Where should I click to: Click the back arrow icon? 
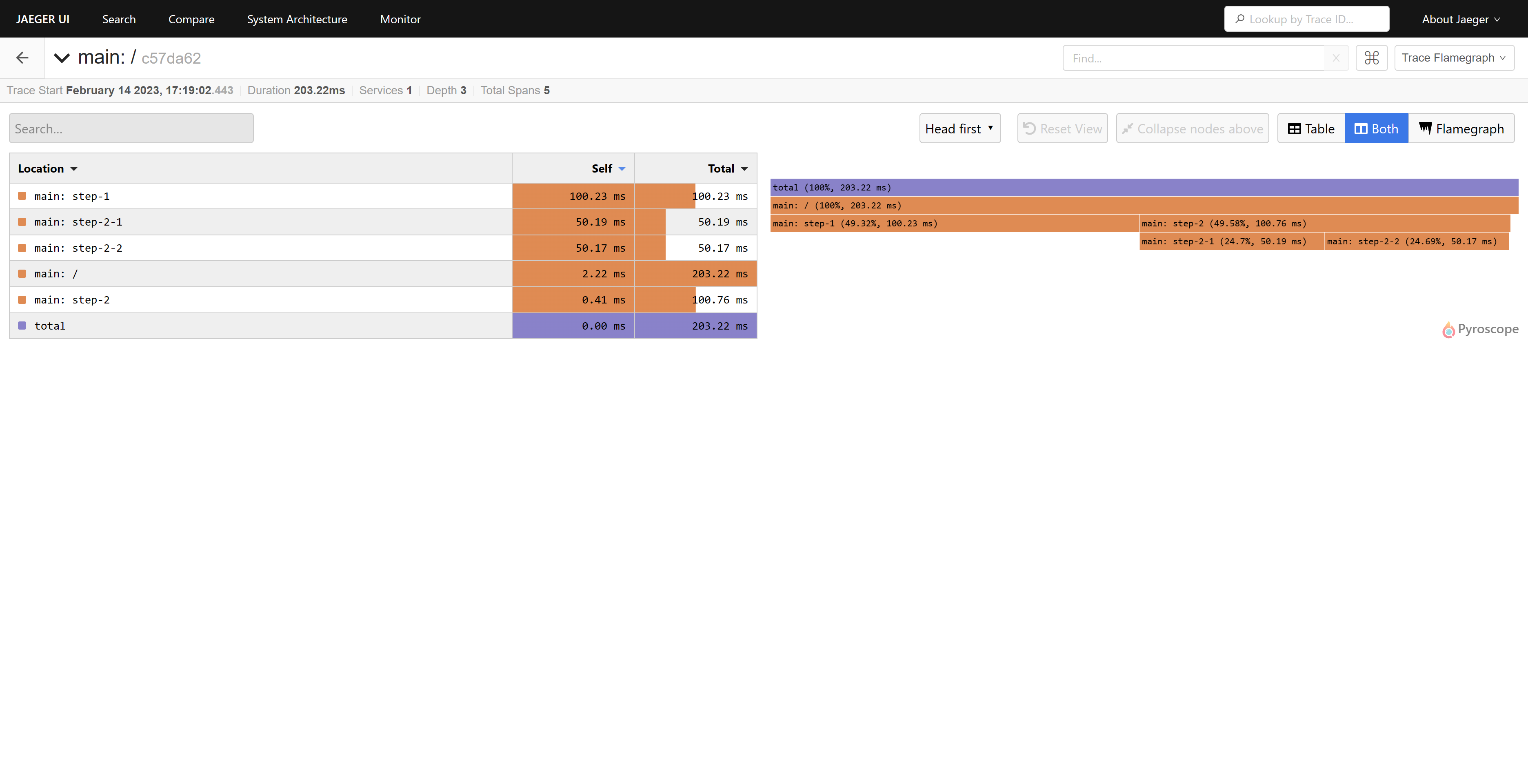pyautogui.click(x=22, y=58)
